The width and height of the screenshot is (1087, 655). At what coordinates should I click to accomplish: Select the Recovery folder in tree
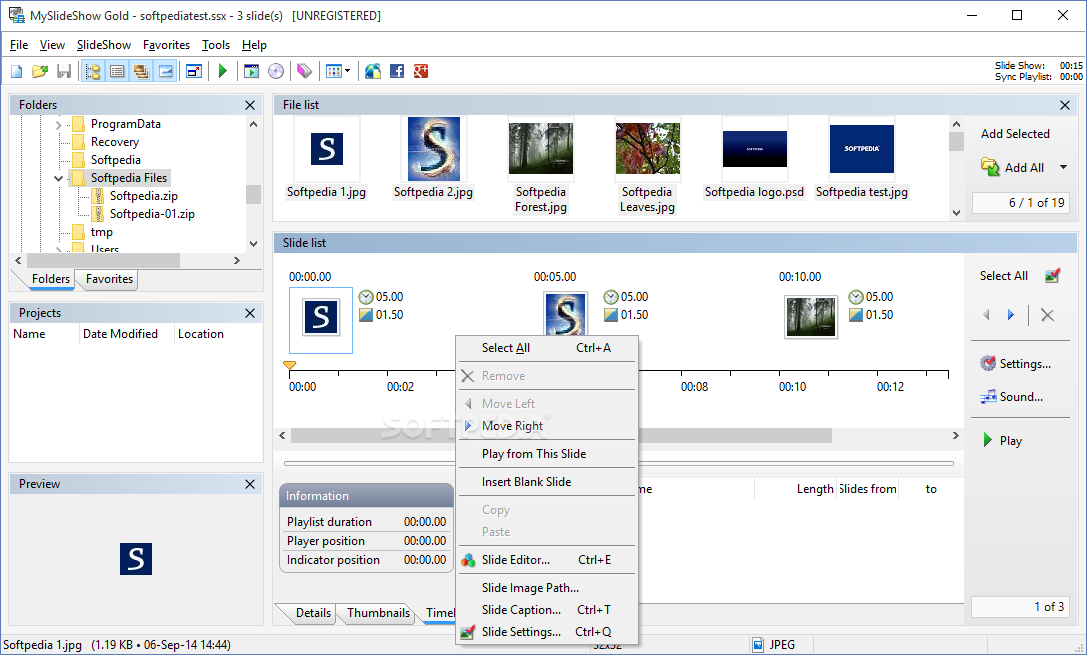114,142
